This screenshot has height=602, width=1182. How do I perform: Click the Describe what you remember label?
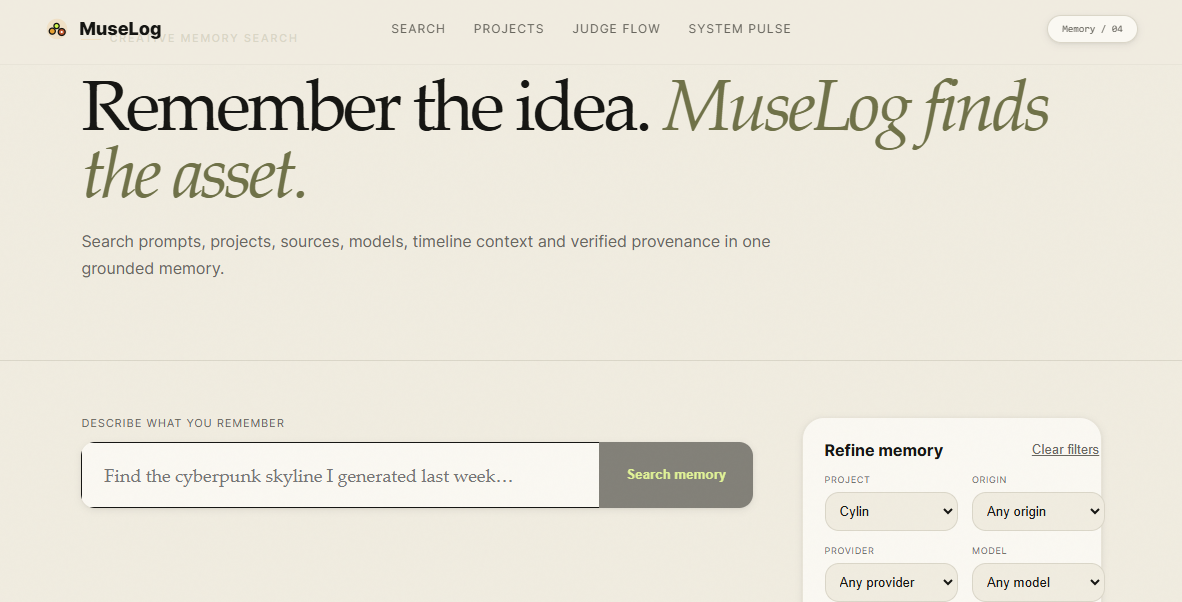coord(183,423)
